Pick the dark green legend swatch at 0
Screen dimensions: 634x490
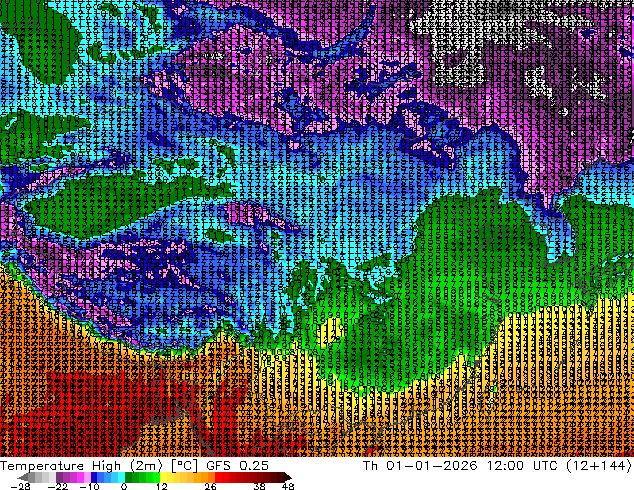(x=128, y=477)
